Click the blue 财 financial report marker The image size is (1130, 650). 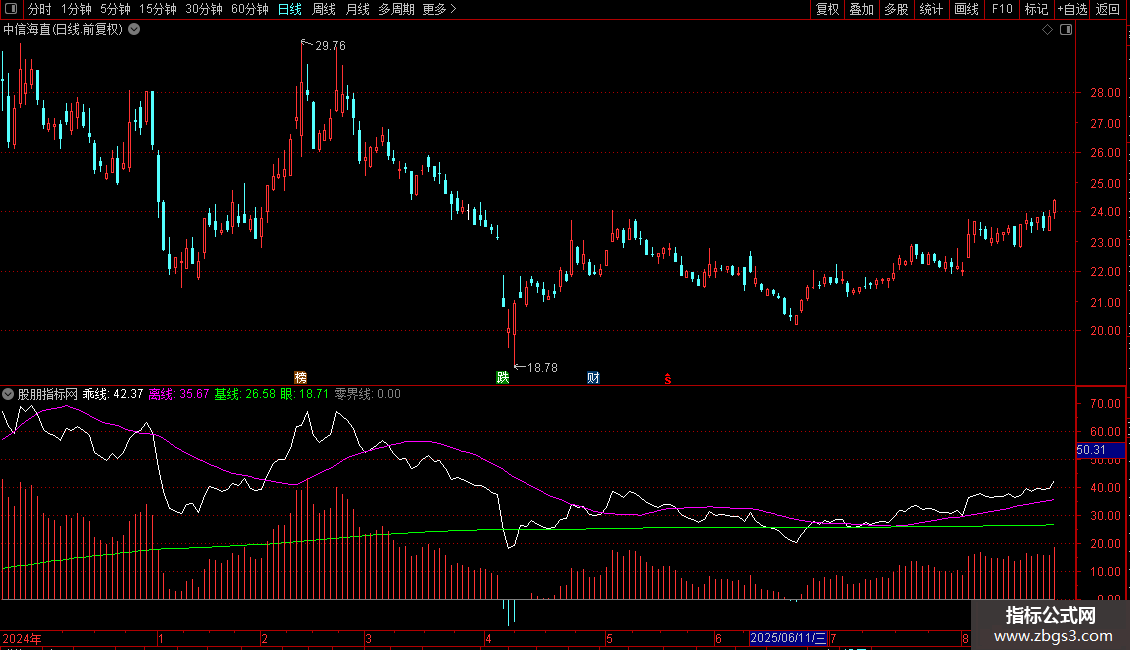pyautogui.click(x=593, y=378)
